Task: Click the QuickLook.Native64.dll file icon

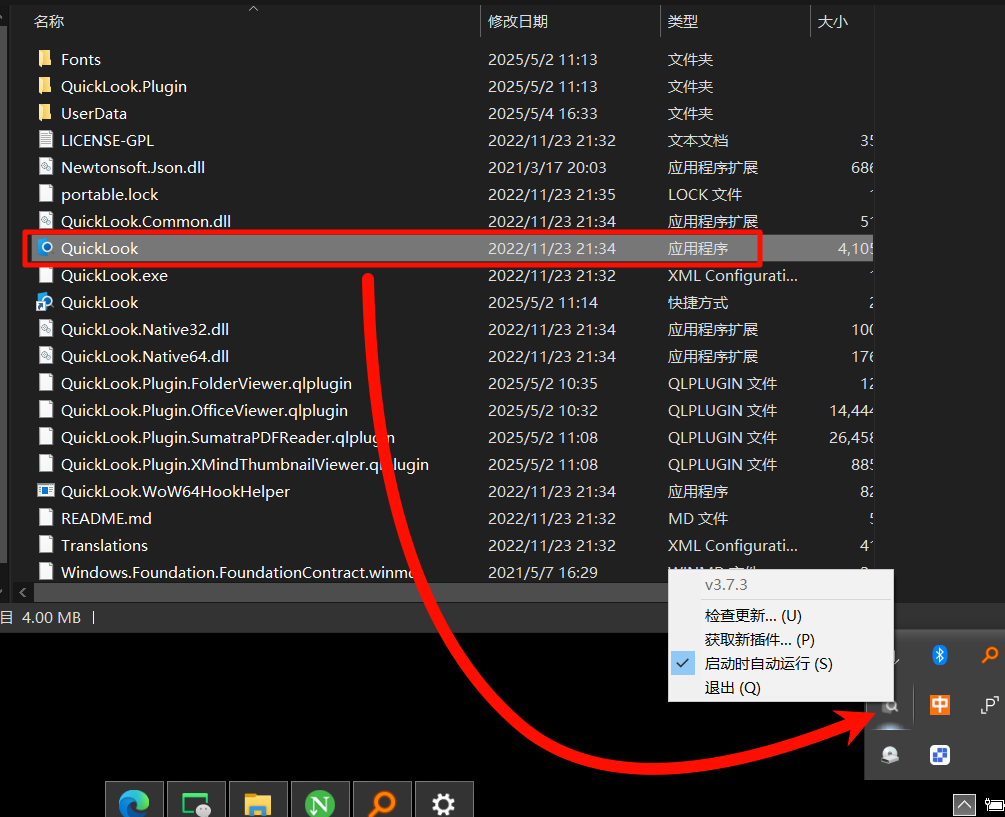Action: [x=46, y=356]
